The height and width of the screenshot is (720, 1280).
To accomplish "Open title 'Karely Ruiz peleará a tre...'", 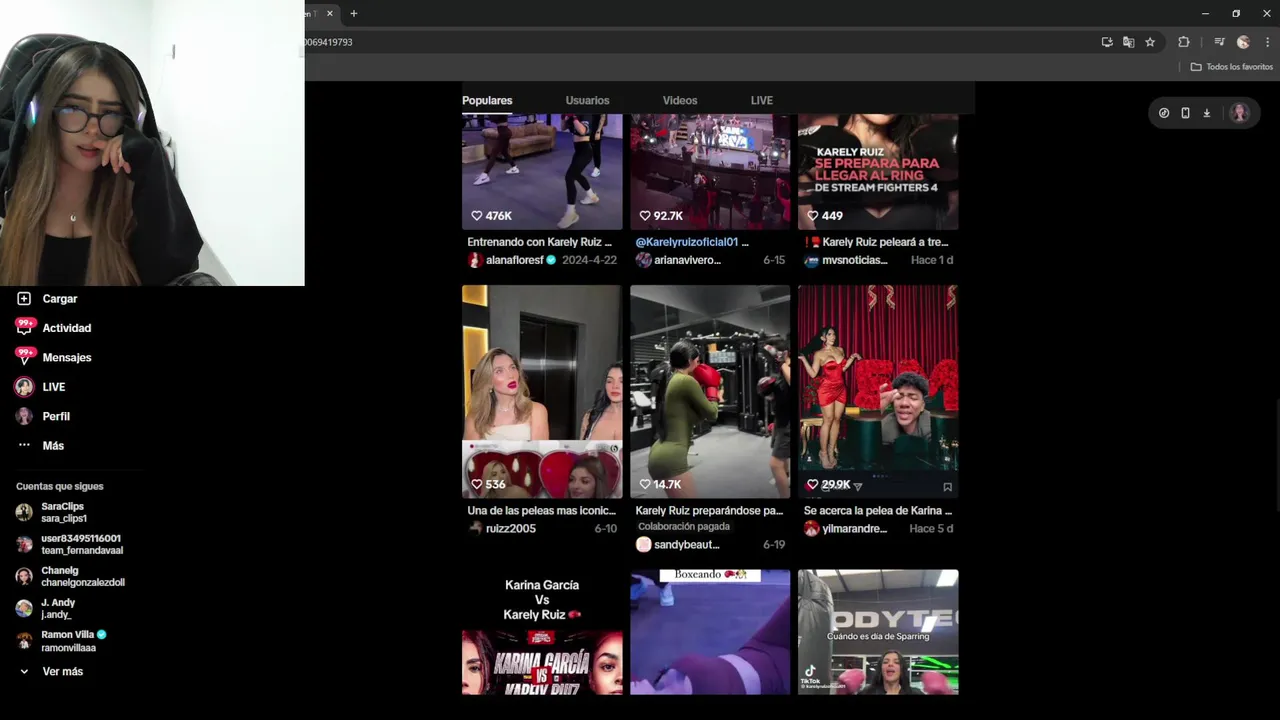I will (x=876, y=242).
